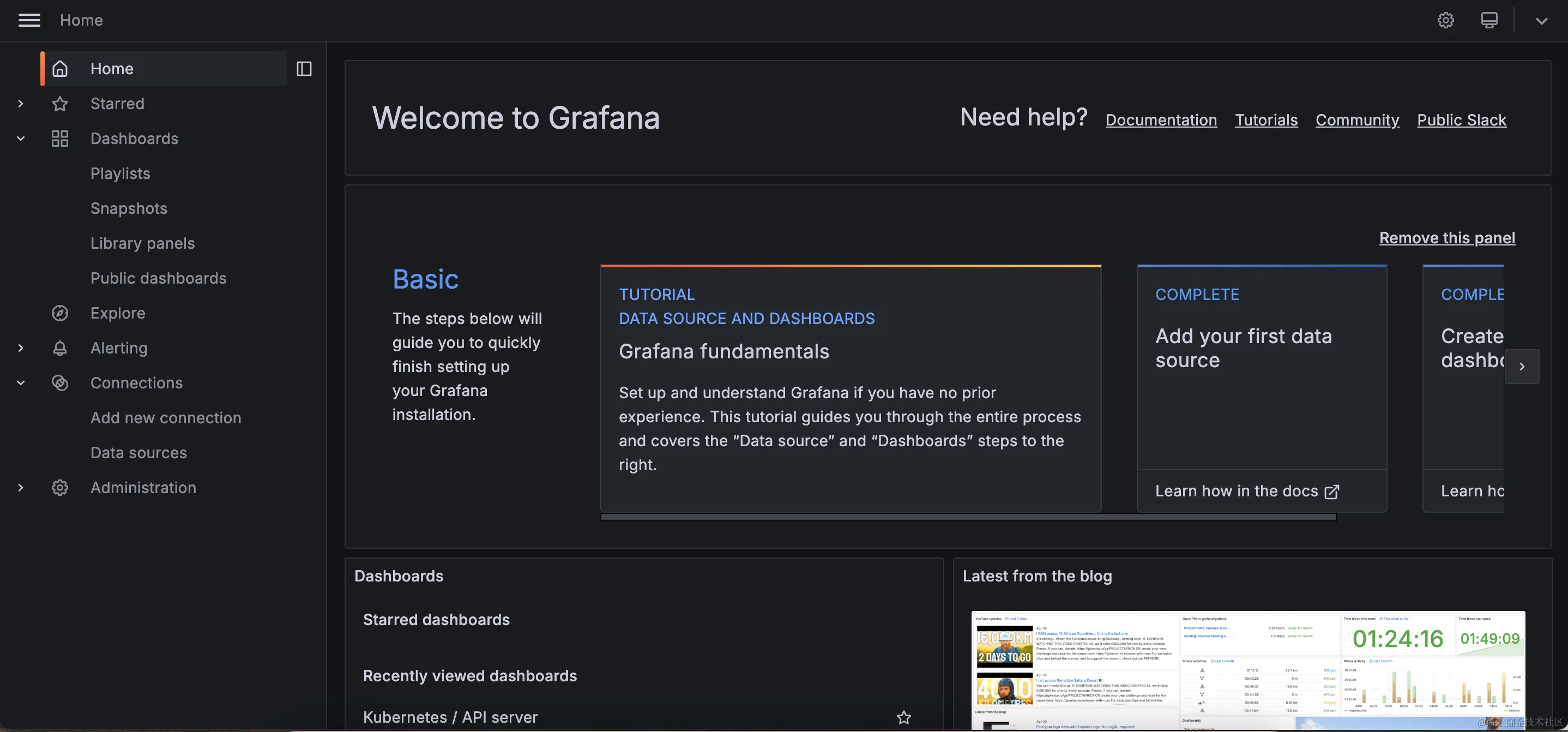Toggle the top-right chevron down arrow
1568x732 pixels.
click(1541, 21)
